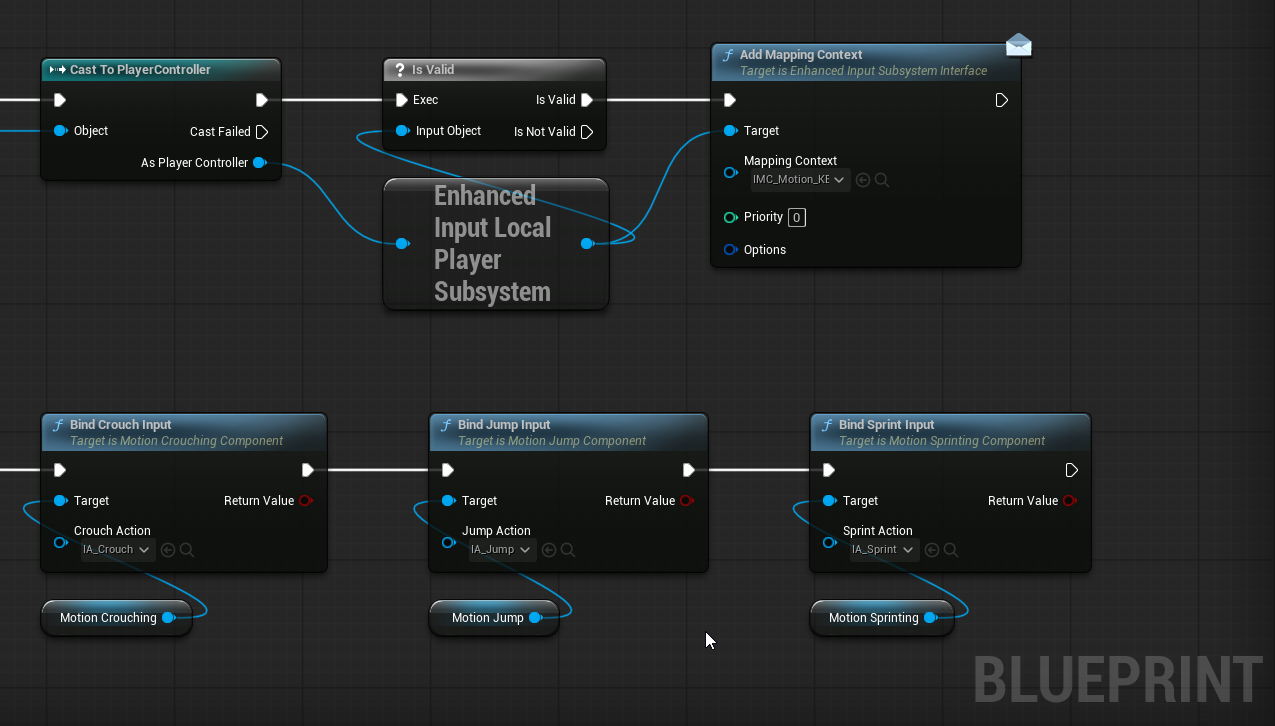Viewport: 1275px width, 726px height.
Task: Click the question mark icon on Is Valid
Action: click(x=400, y=70)
